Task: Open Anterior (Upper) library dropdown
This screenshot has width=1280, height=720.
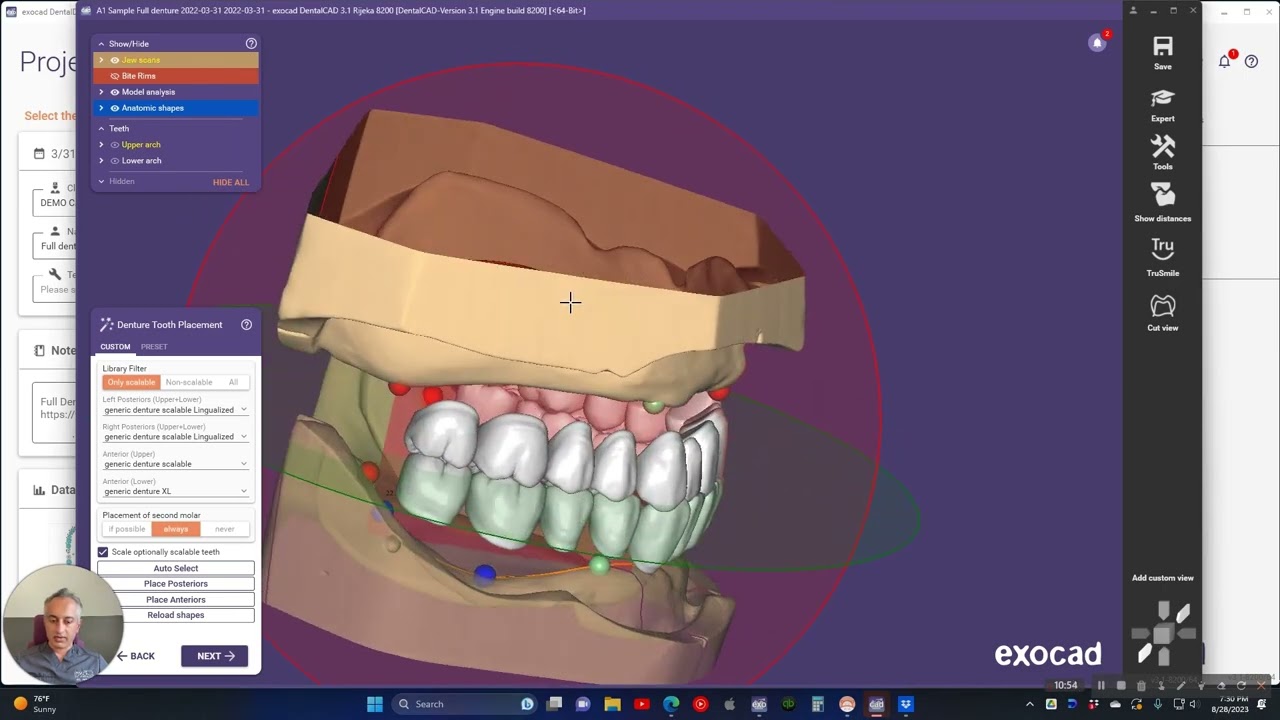Action: point(175,464)
